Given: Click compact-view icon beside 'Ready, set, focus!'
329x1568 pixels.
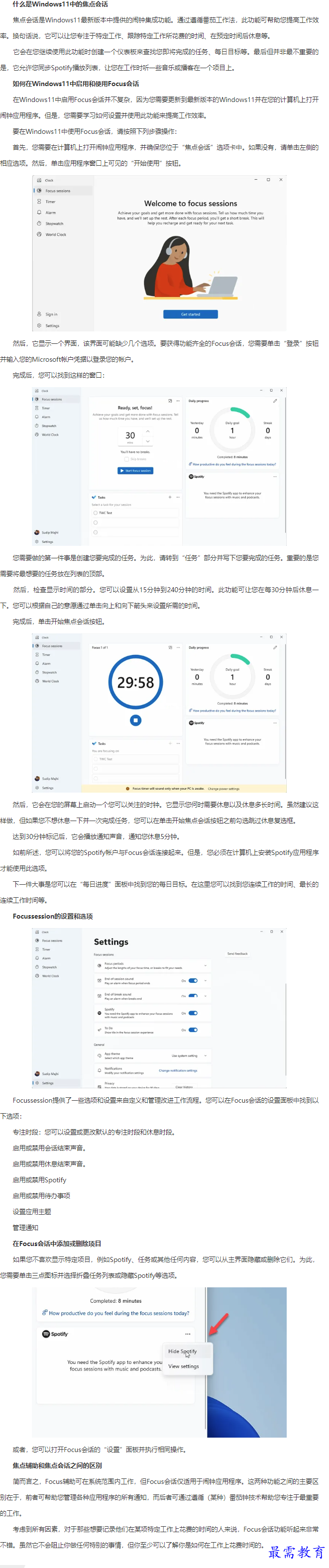Looking at the screenshot, I should (x=170, y=401).
